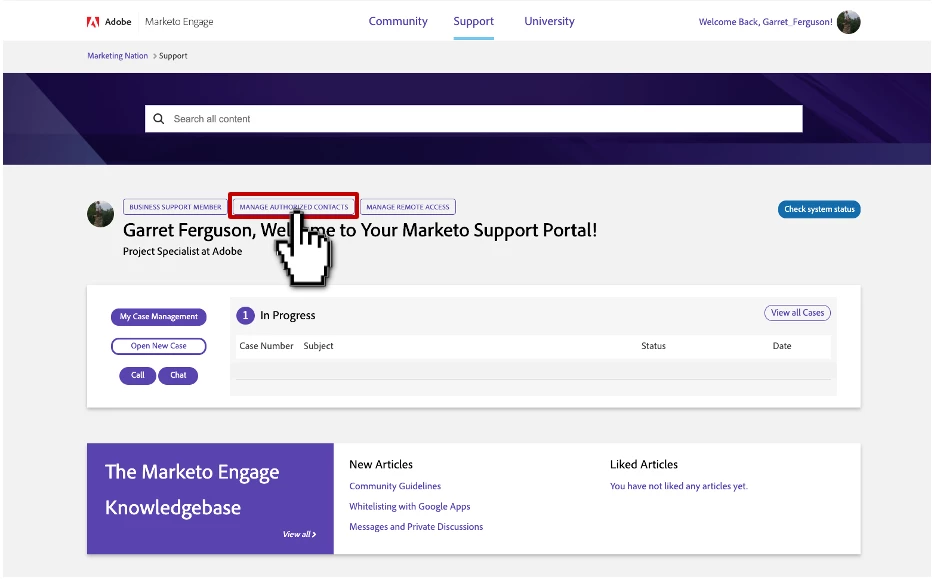Click the Adobe logo icon
This screenshot has width=932, height=579.
click(x=93, y=22)
